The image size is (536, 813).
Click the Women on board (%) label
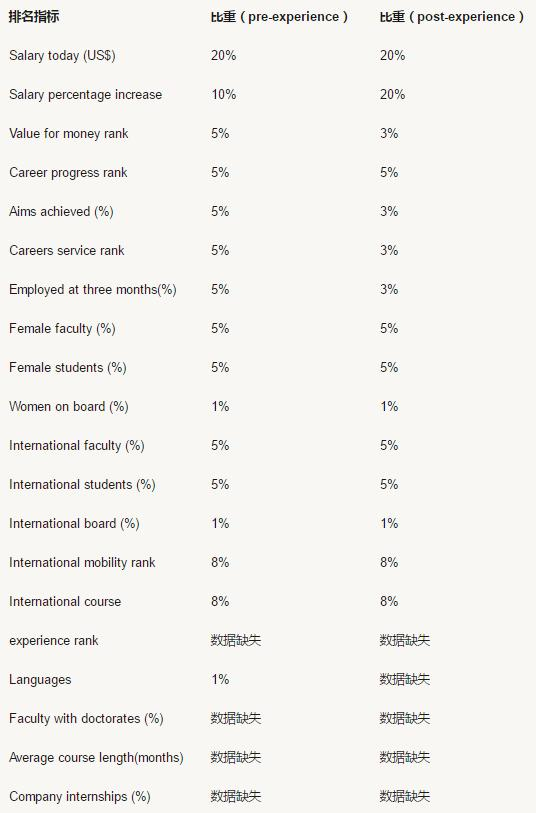pyautogui.click(x=68, y=406)
